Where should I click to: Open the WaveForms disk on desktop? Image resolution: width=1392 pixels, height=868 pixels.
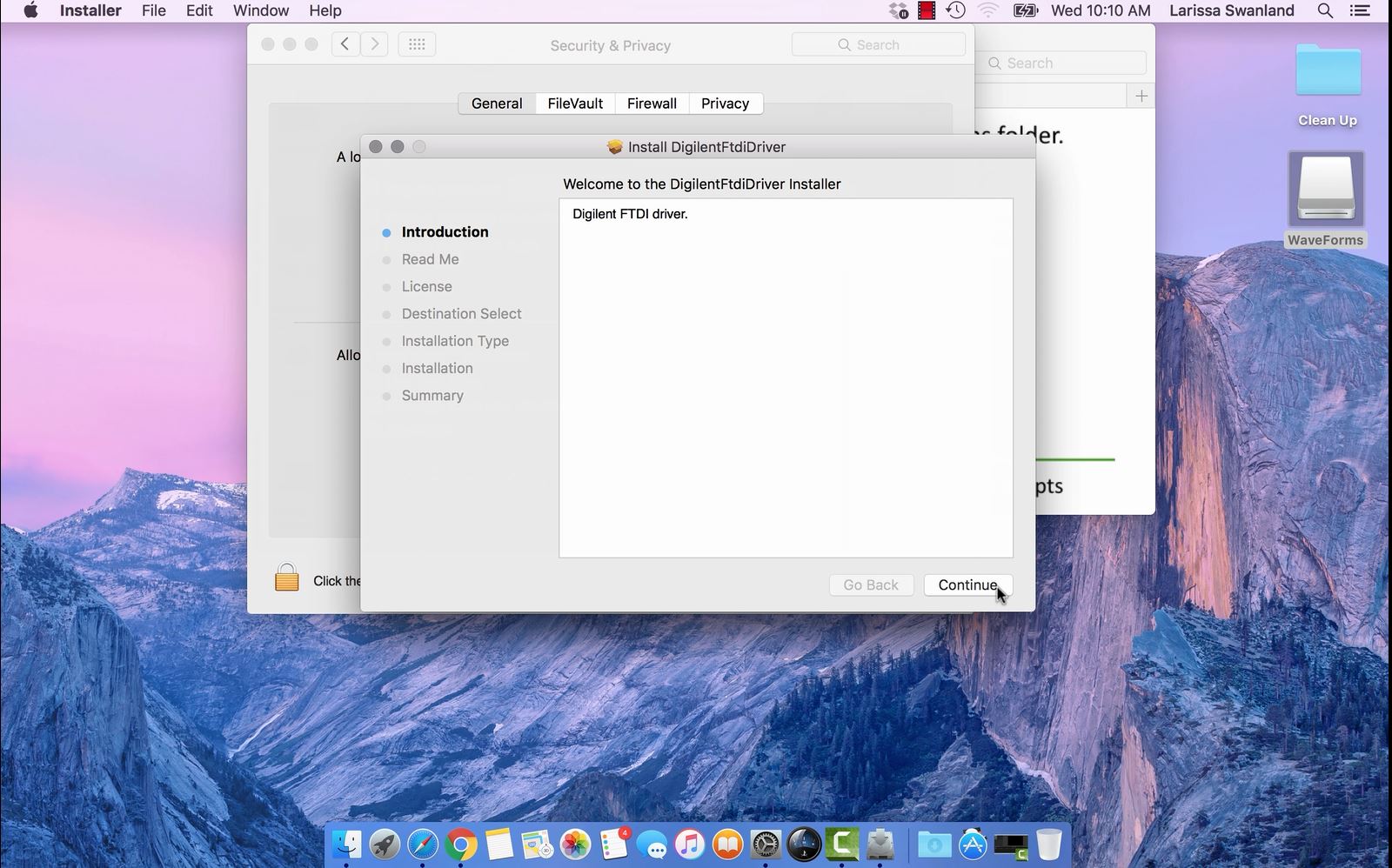point(1326,200)
